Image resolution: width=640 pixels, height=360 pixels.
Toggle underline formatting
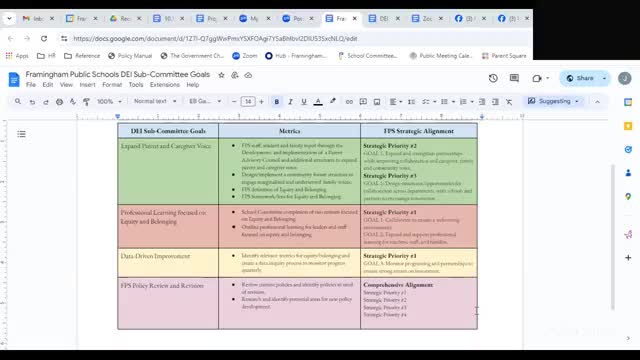304,102
